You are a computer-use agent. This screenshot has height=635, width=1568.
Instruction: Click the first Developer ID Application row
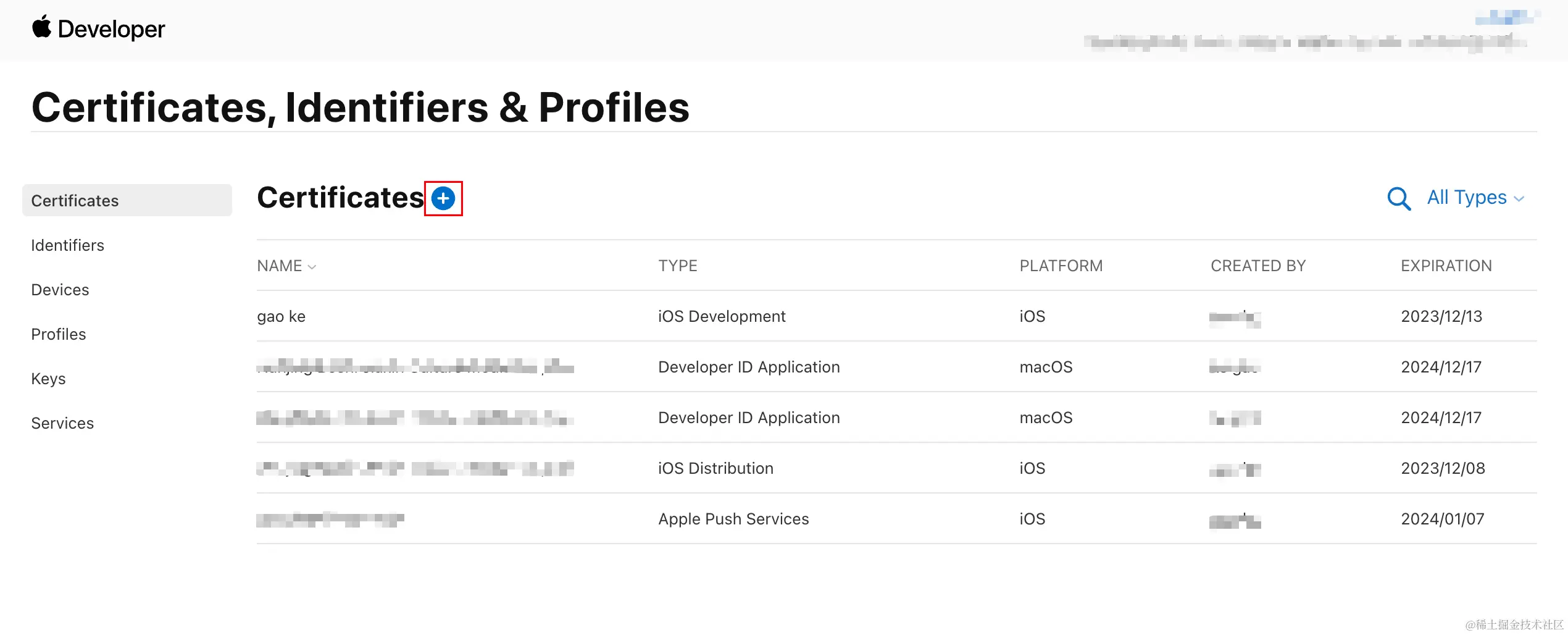point(748,366)
